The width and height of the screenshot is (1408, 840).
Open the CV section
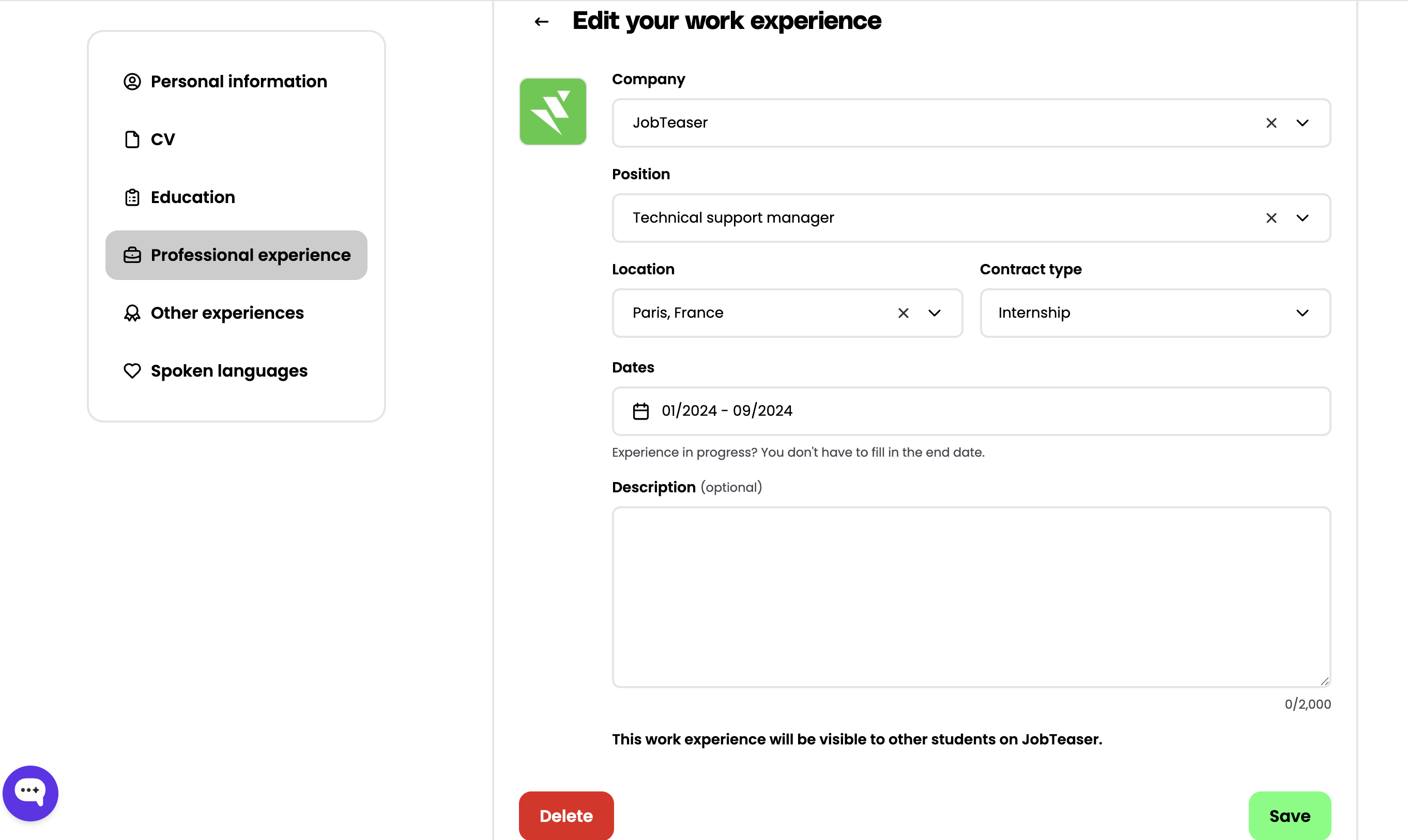coord(162,139)
